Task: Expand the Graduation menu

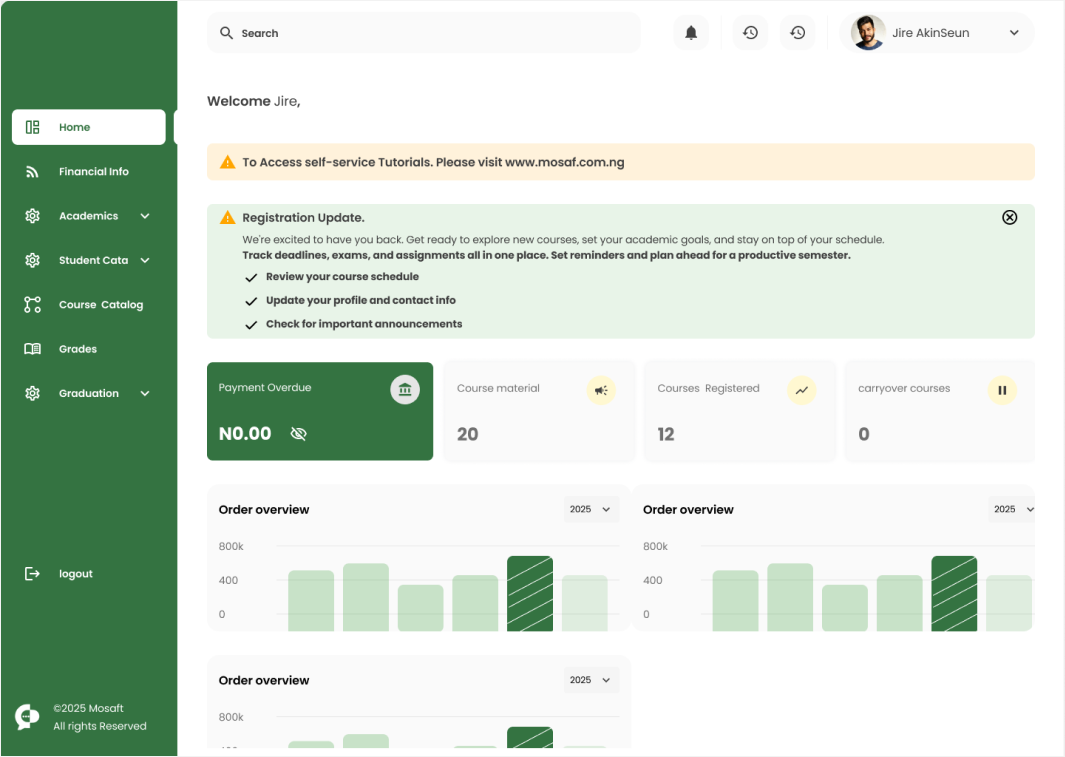Action: [x=143, y=393]
